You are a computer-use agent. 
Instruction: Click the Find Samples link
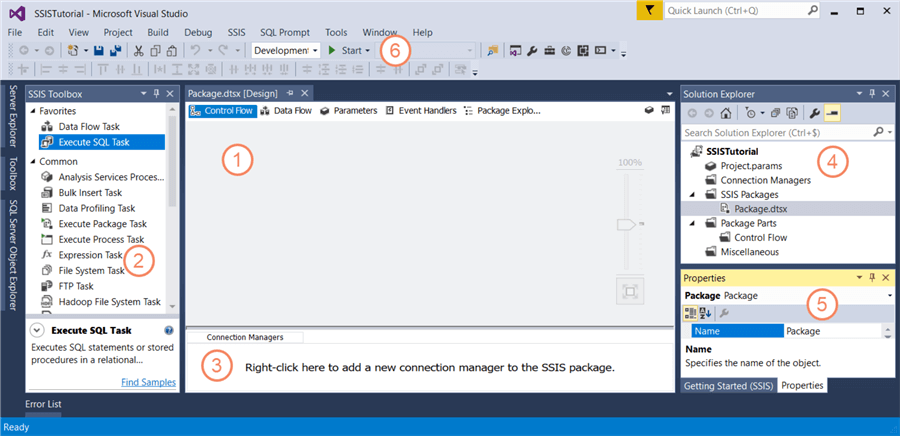pyautogui.click(x=149, y=382)
